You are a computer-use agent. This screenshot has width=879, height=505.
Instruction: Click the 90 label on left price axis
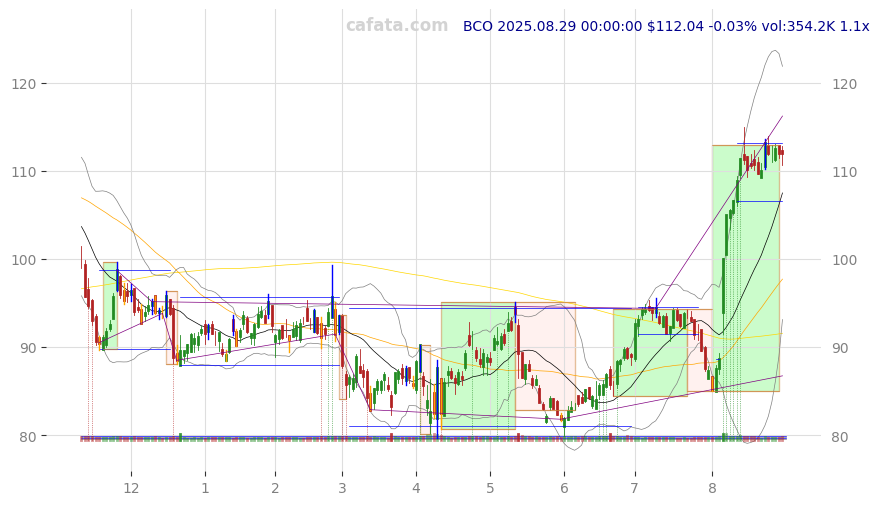[x=27, y=348]
